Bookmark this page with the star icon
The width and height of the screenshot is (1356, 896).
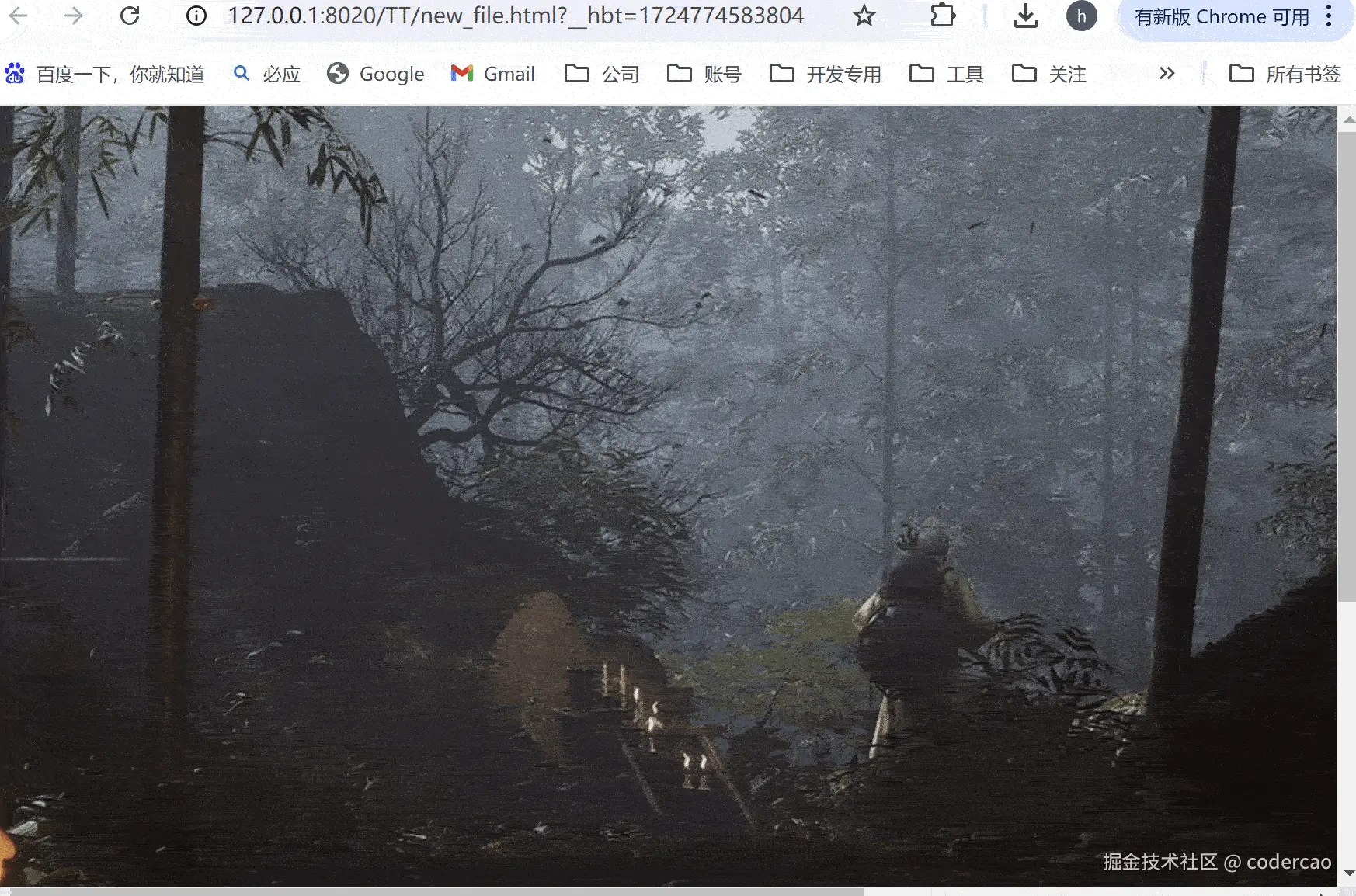pos(864,16)
